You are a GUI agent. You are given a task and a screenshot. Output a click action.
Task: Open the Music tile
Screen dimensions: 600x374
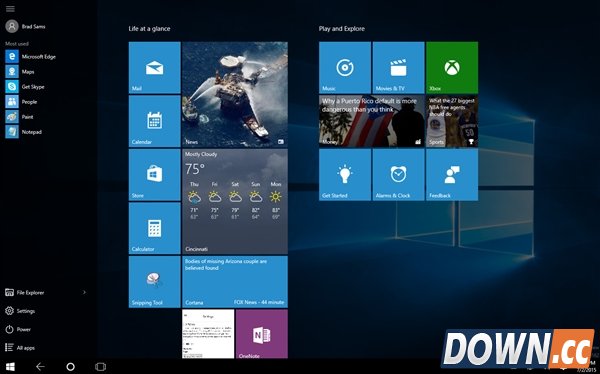point(345,67)
